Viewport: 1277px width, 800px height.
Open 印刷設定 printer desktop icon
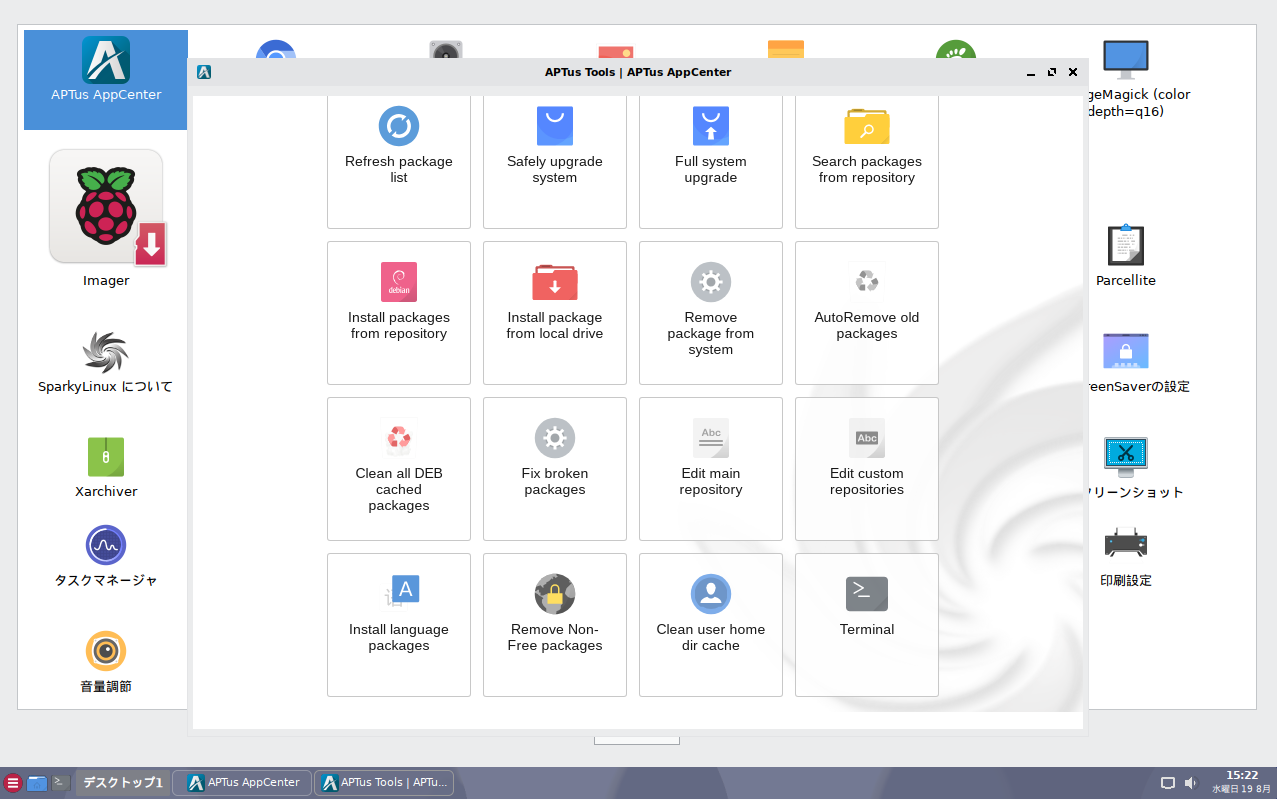1126,556
